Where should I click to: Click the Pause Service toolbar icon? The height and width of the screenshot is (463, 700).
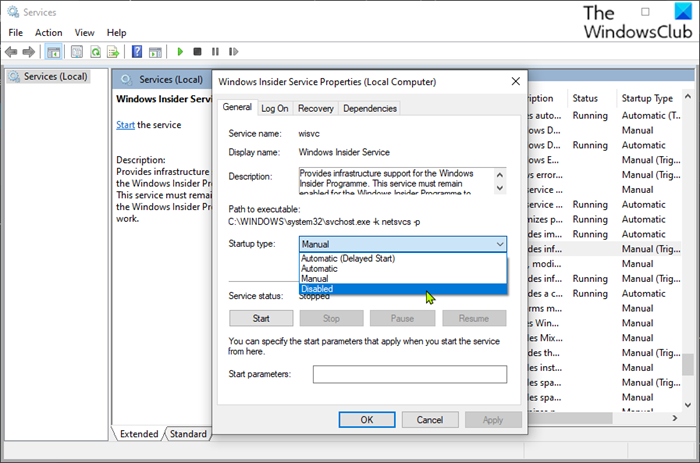click(215, 52)
